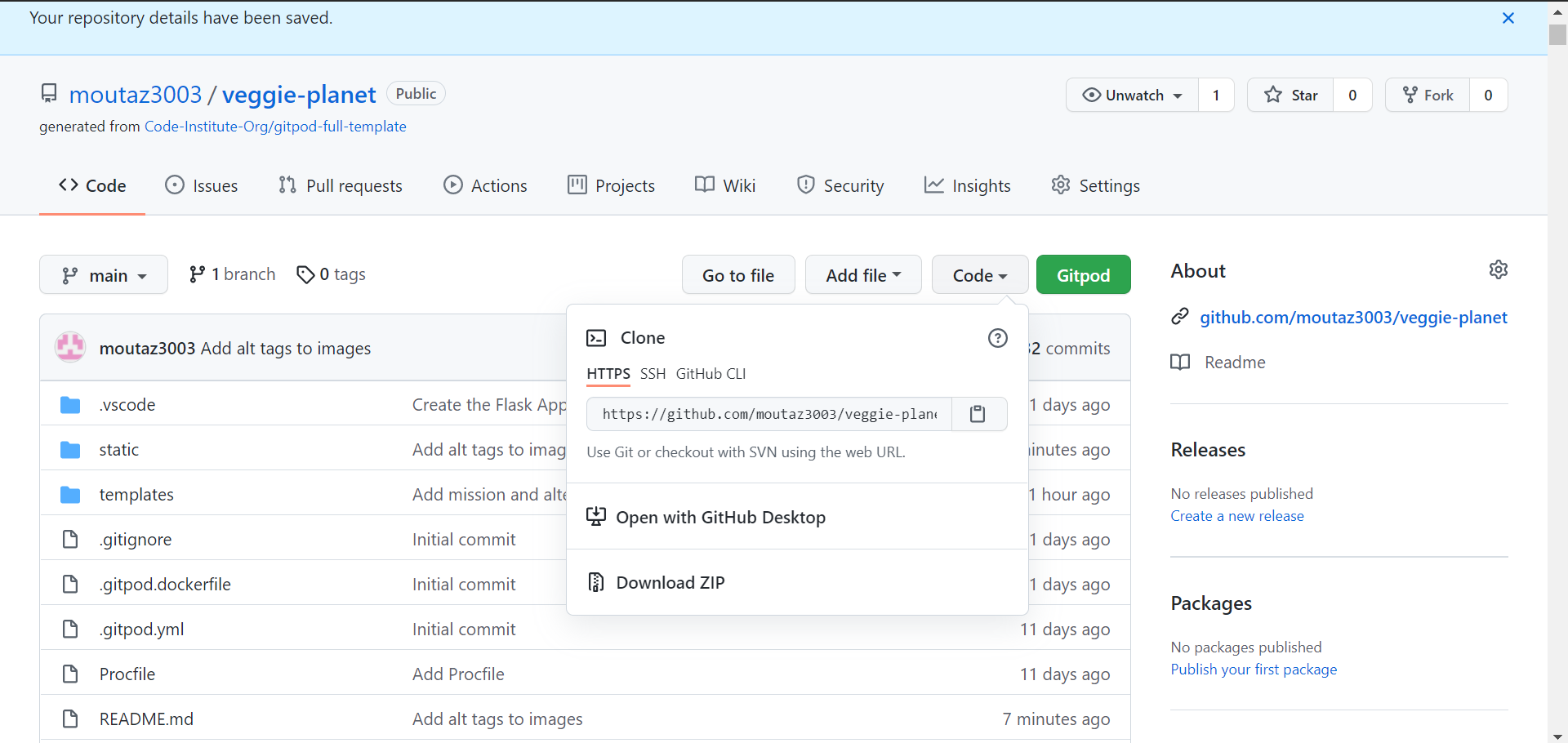This screenshot has width=1568, height=743.
Task: View the Security tab
Action: pyautogui.click(x=840, y=186)
